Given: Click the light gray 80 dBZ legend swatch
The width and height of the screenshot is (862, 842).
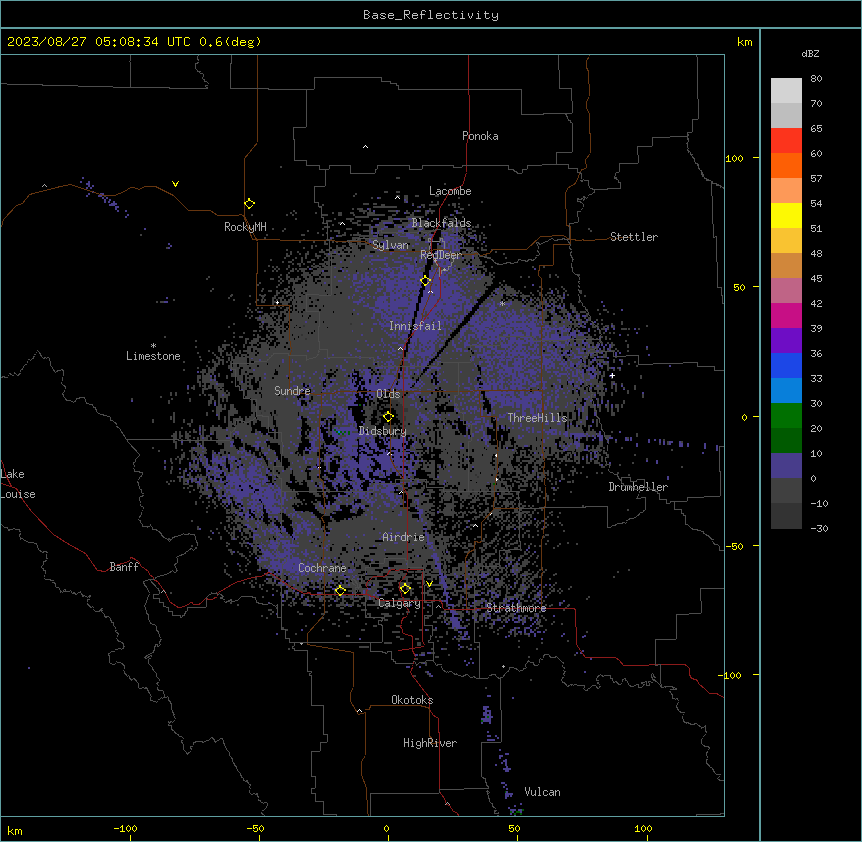Looking at the screenshot, I should [786, 91].
